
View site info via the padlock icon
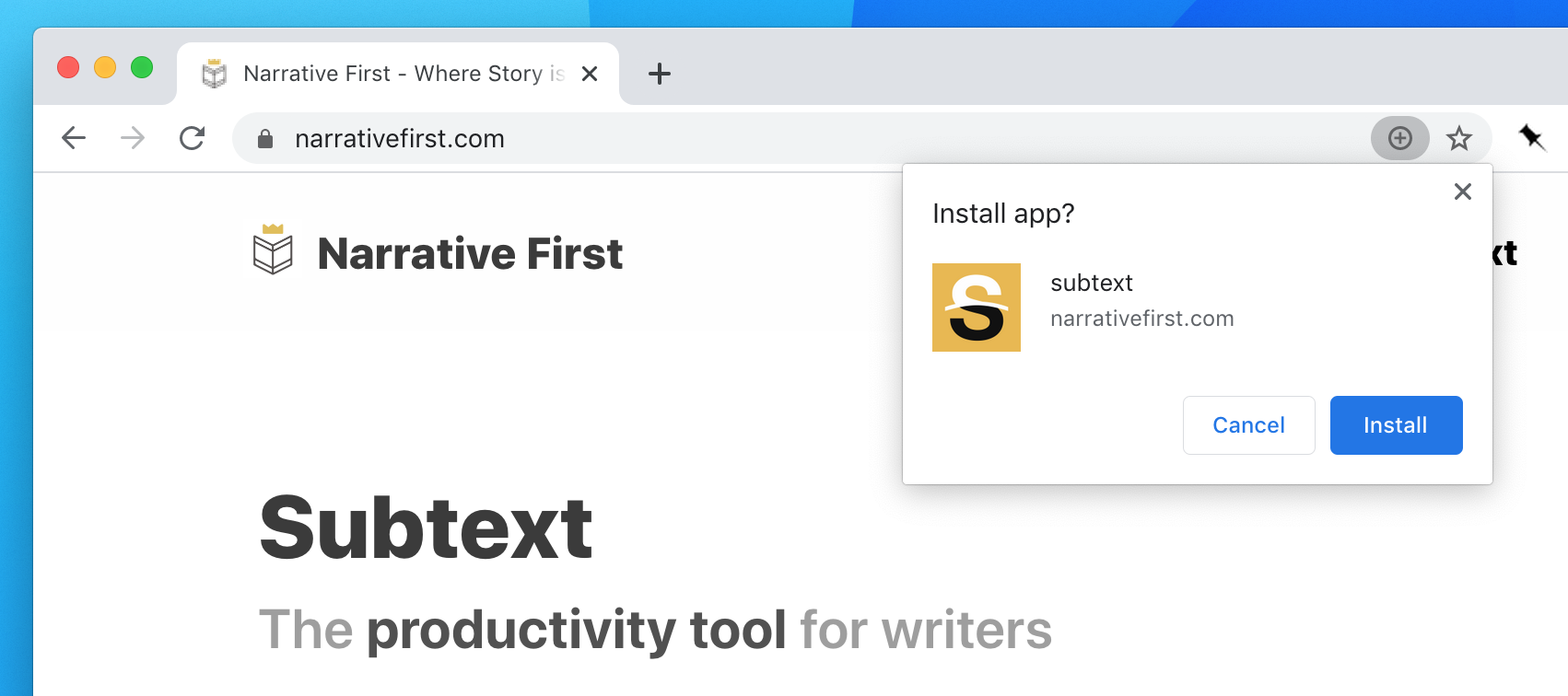(265, 139)
